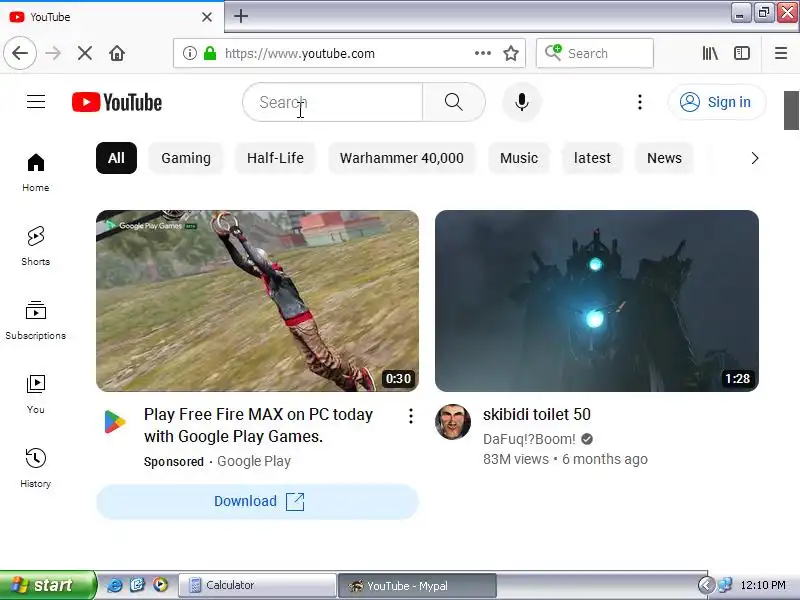This screenshot has width=800, height=600.
Task: Open the You section in sidebar
Action: coord(36,394)
